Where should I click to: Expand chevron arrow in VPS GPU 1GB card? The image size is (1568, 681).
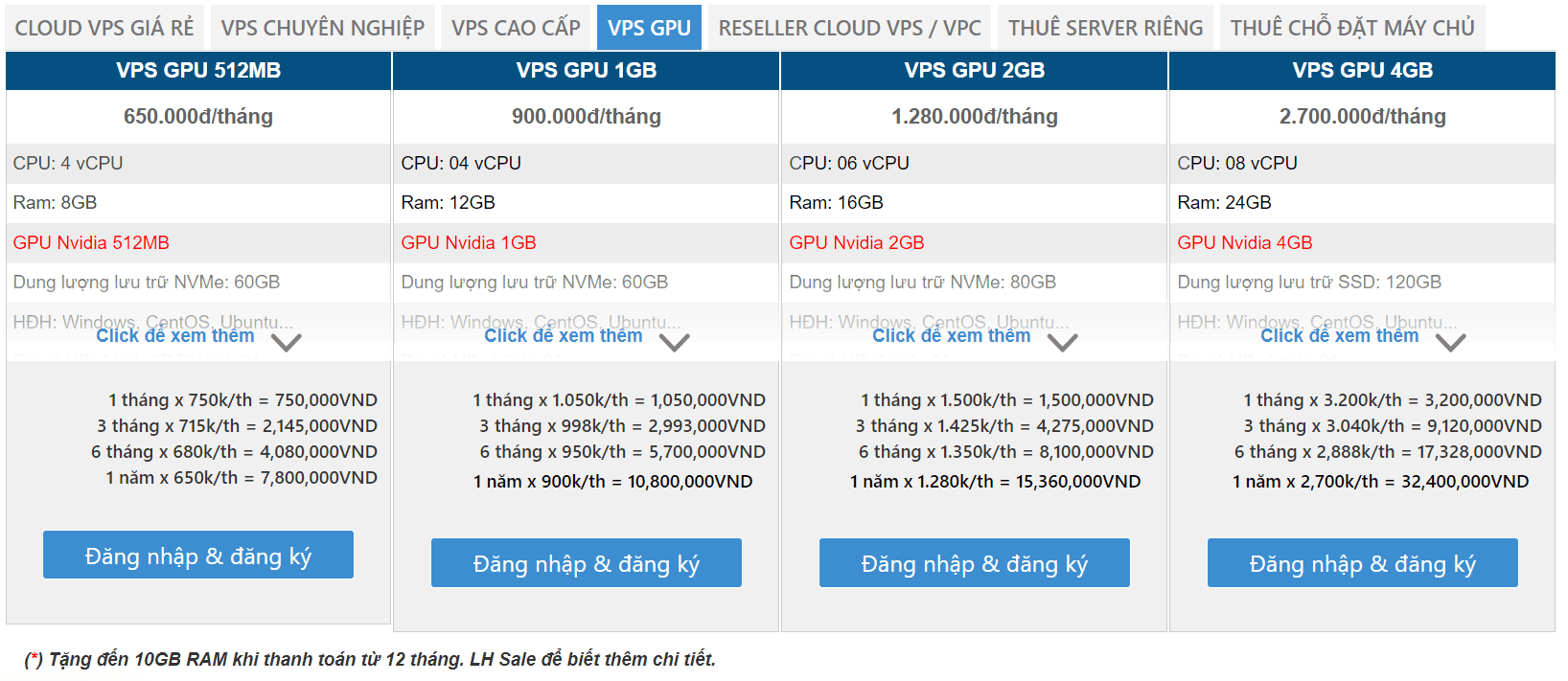click(x=675, y=342)
